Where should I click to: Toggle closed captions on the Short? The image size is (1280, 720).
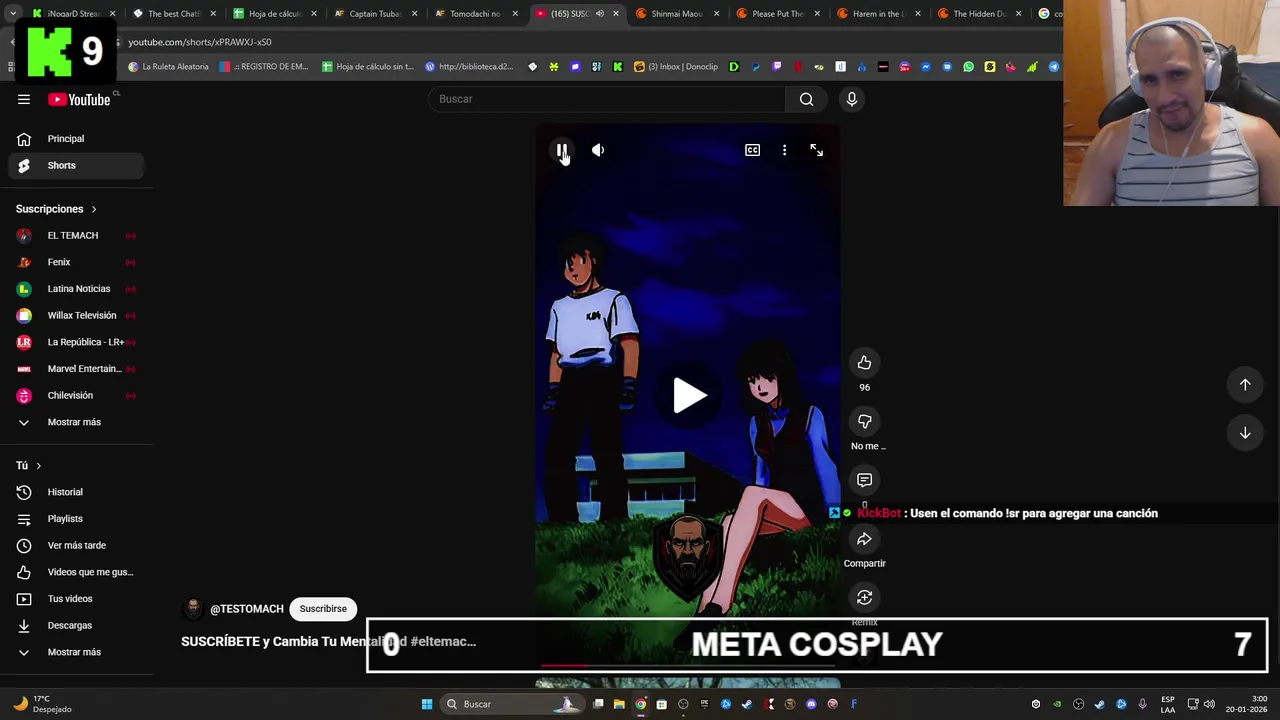click(752, 150)
